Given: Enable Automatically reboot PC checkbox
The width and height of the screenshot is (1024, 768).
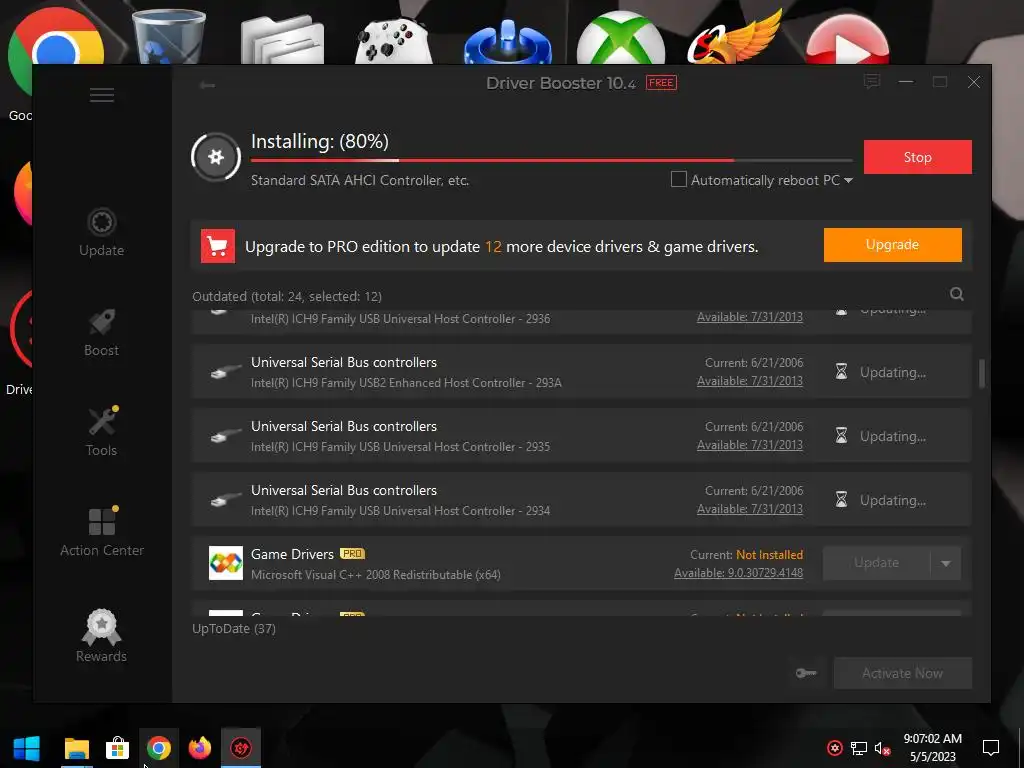Looking at the screenshot, I should pos(679,179).
